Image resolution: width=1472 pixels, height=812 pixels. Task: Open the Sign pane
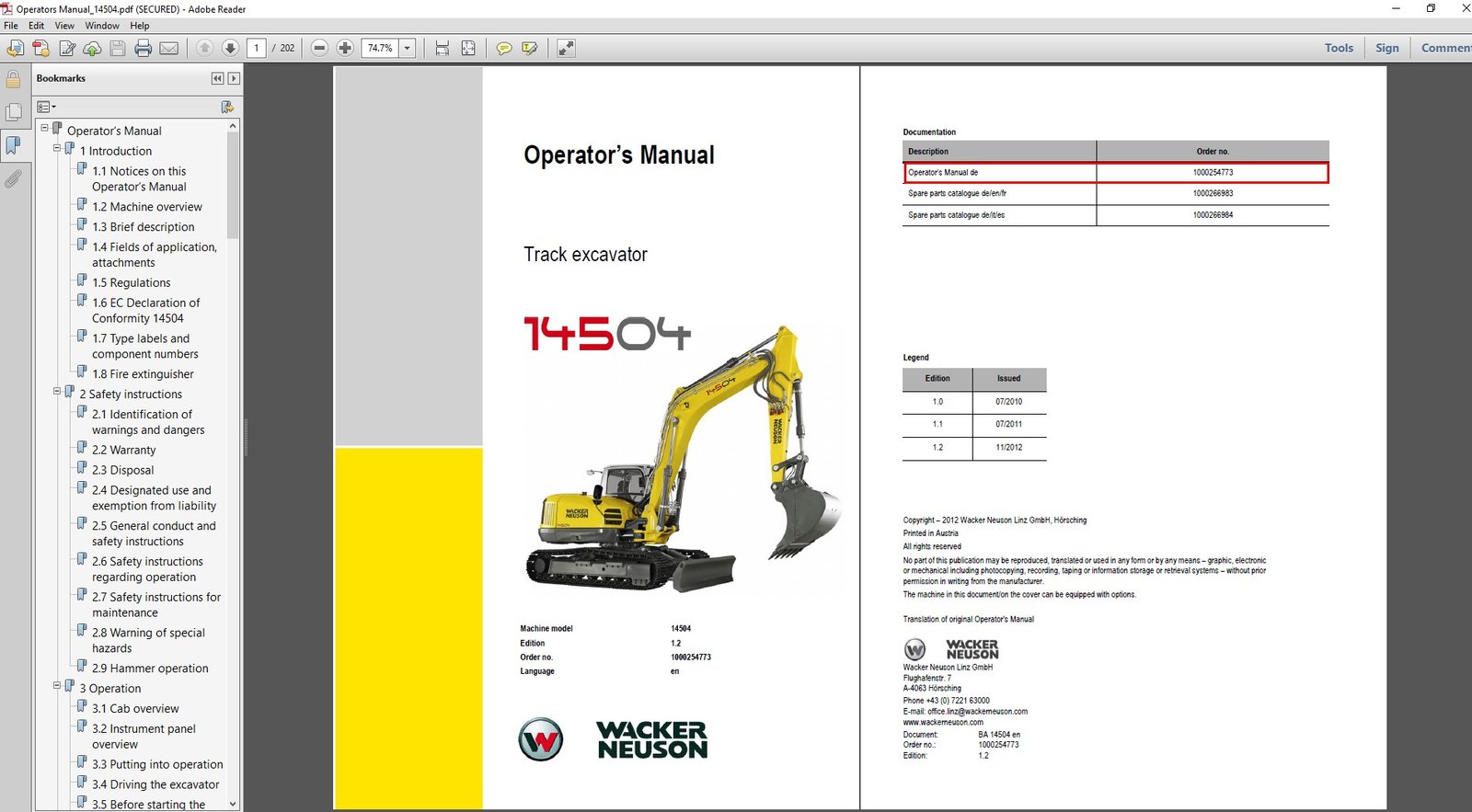(1386, 48)
